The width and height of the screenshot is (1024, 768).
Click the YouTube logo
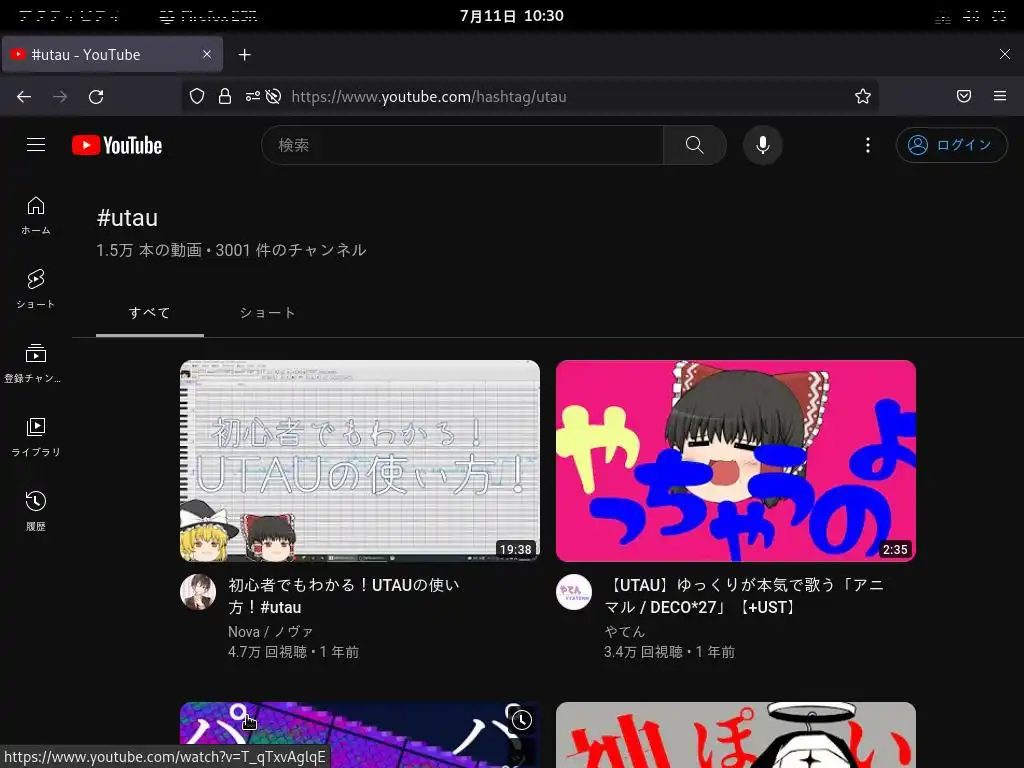point(117,145)
